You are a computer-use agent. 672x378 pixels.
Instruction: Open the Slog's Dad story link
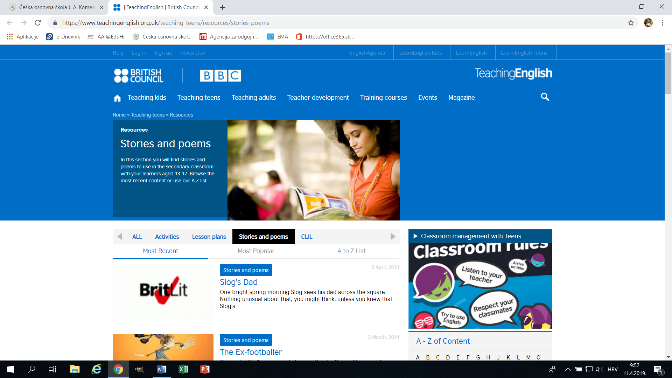coord(238,282)
